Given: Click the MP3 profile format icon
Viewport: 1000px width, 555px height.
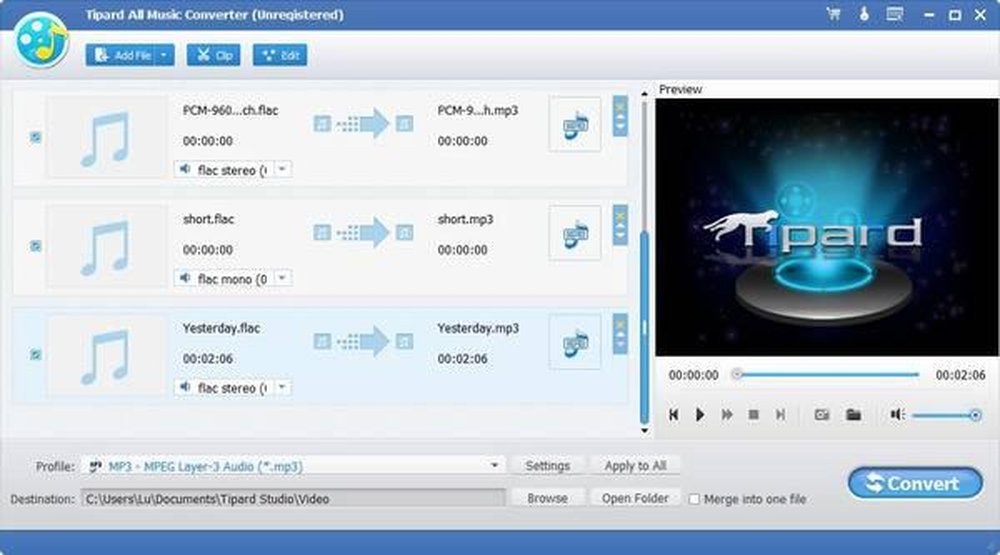Looking at the screenshot, I should point(95,466).
